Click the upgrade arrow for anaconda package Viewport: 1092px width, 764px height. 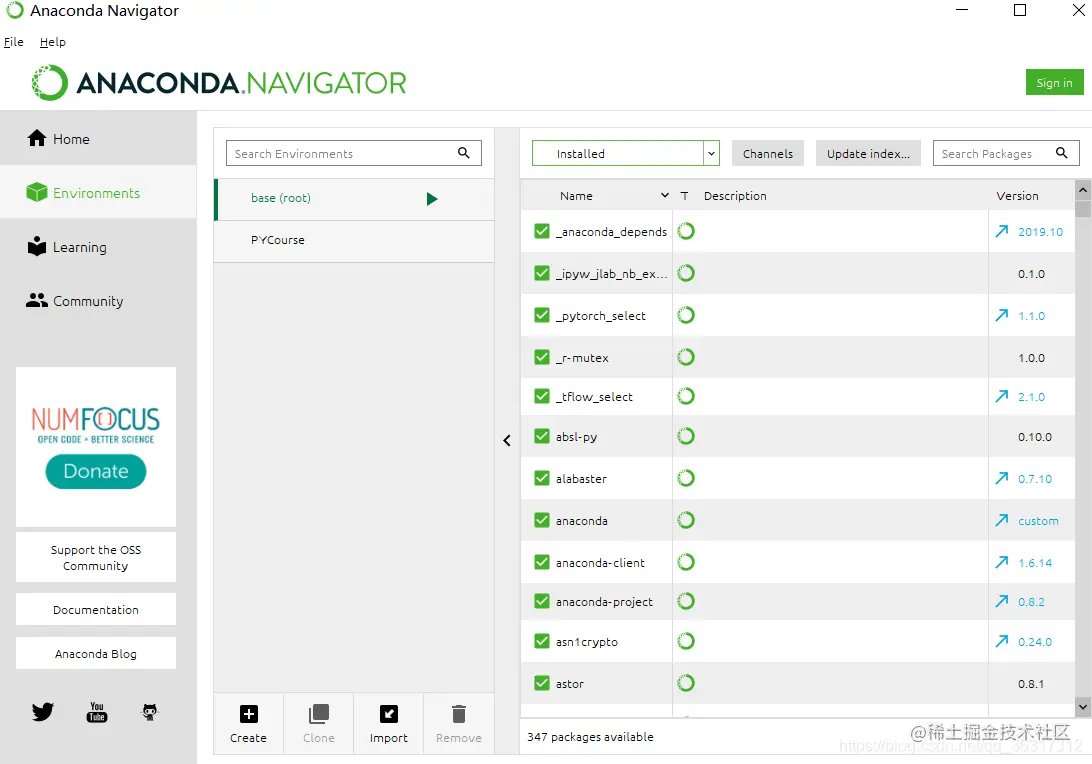1001,520
